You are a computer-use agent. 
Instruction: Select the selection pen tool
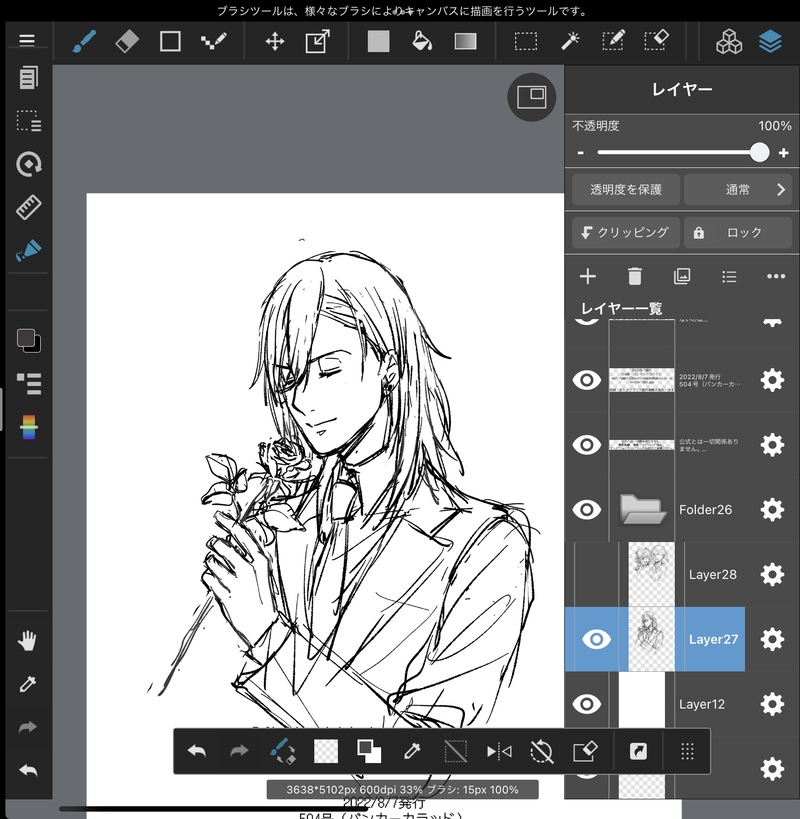point(613,41)
